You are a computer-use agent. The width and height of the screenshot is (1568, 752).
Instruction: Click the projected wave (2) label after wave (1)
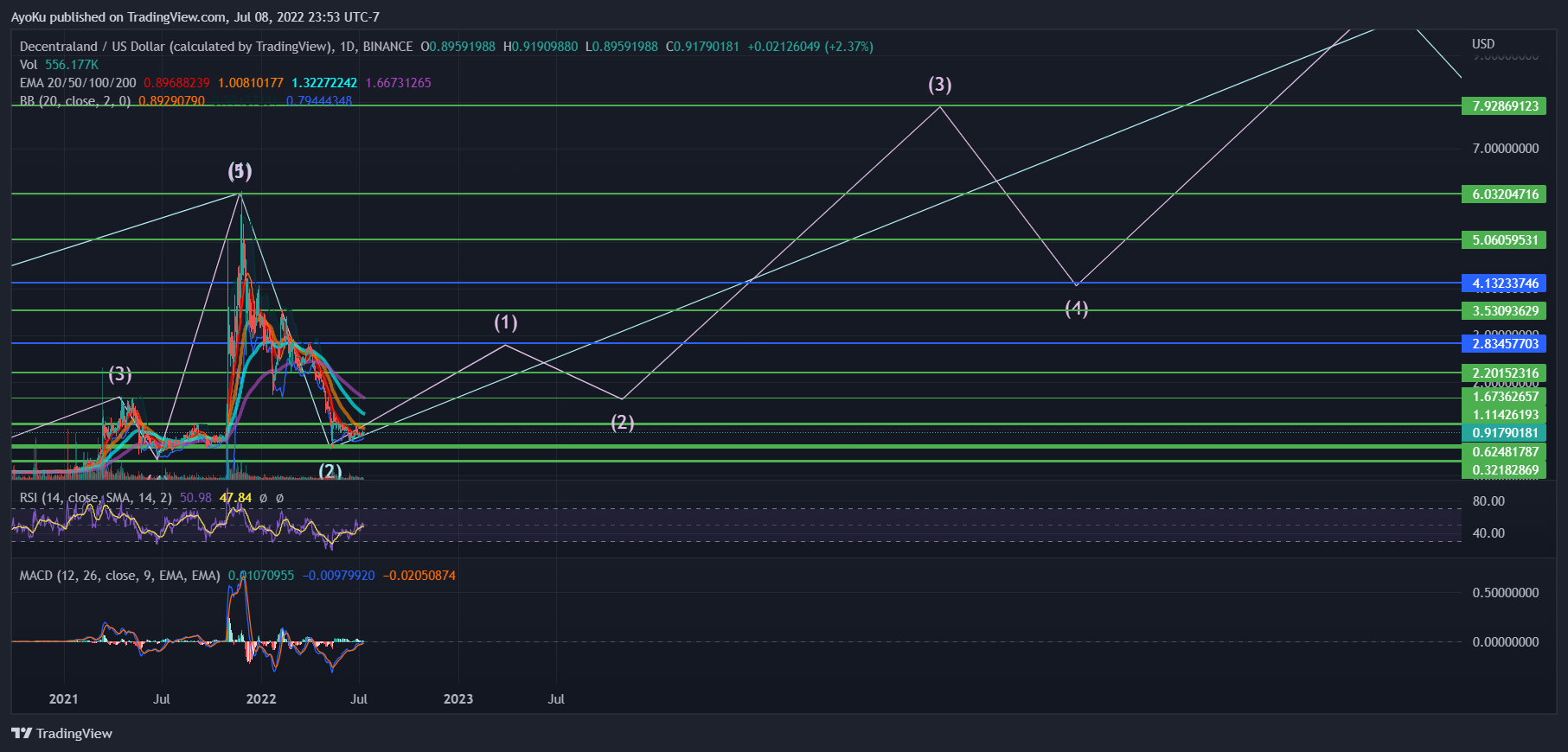pos(623,423)
